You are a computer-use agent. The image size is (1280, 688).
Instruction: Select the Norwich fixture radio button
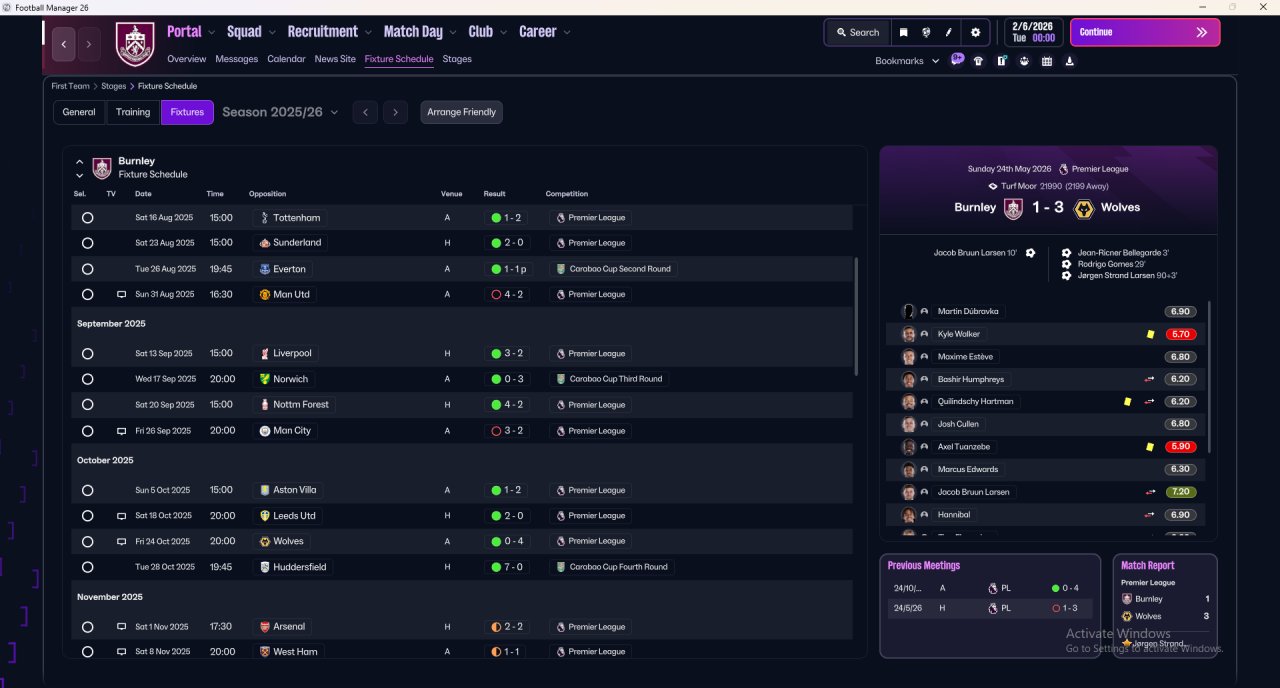(87, 379)
